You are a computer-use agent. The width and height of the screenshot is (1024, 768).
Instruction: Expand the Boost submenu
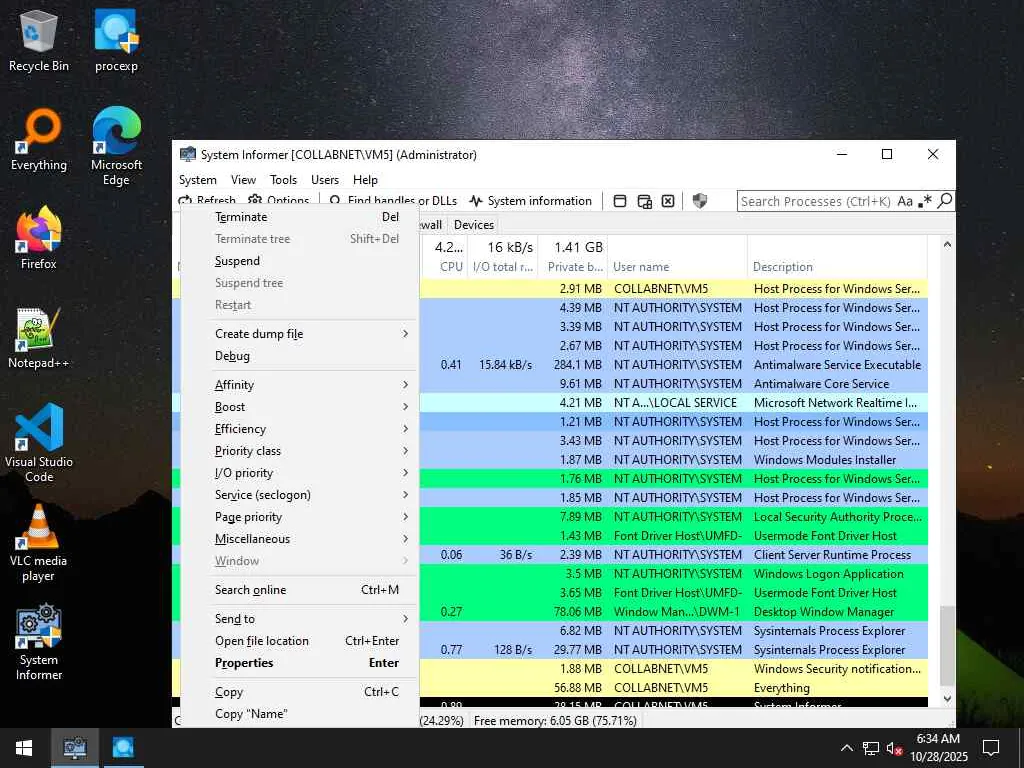(x=300, y=407)
